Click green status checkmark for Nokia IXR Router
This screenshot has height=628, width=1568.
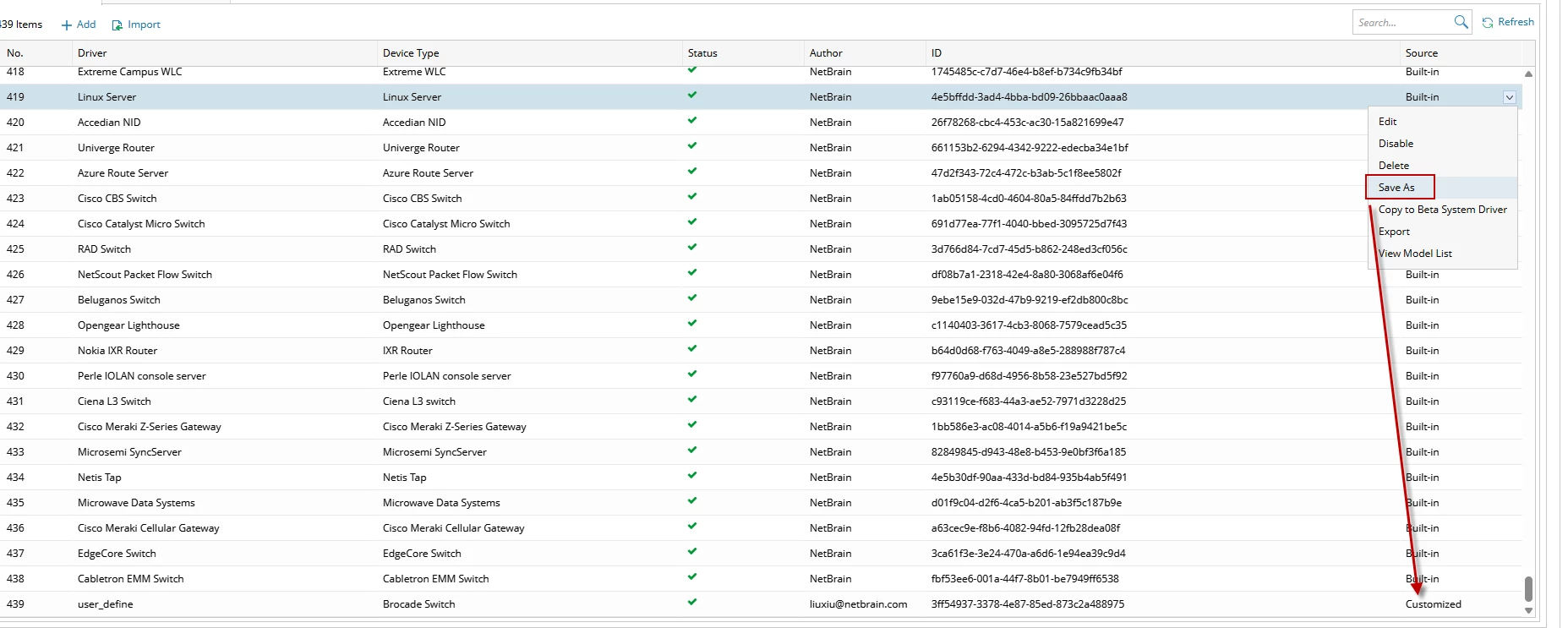(x=692, y=349)
